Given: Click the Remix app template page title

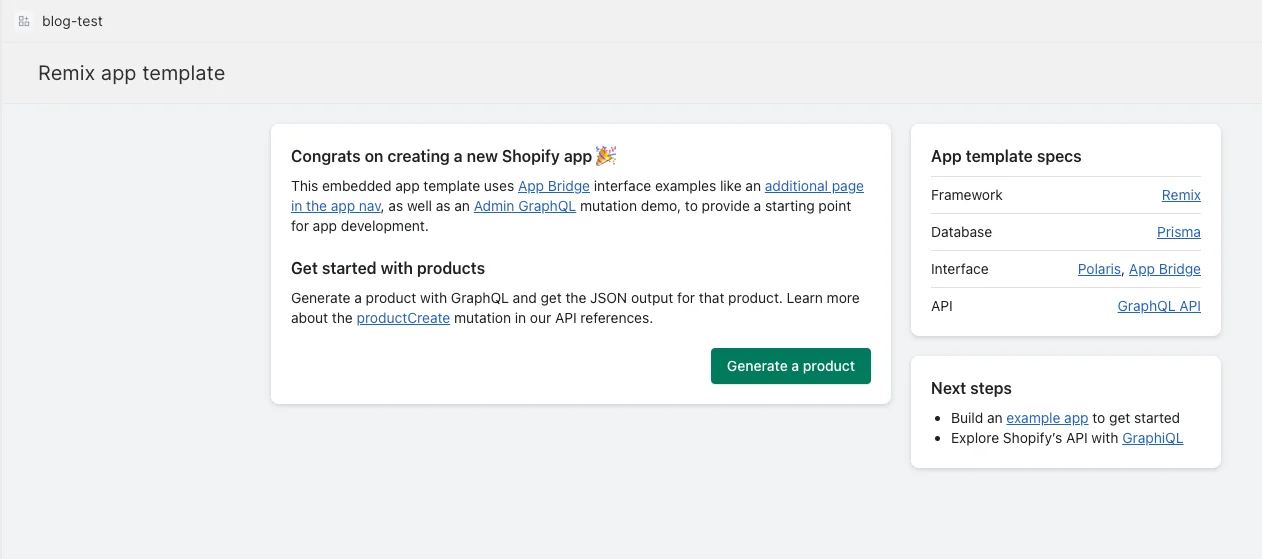Looking at the screenshot, I should 131,73.
